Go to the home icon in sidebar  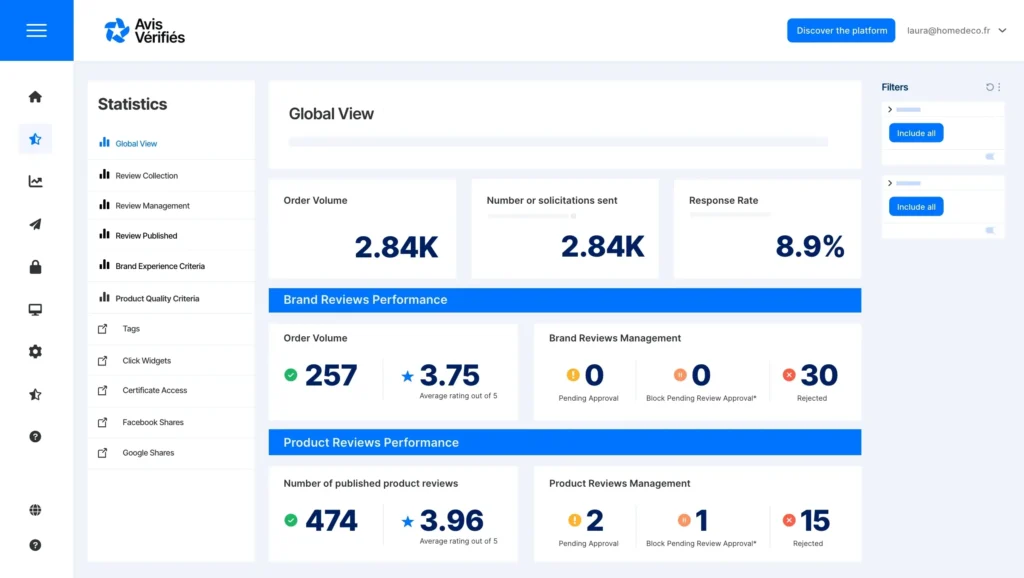click(x=35, y=97)
